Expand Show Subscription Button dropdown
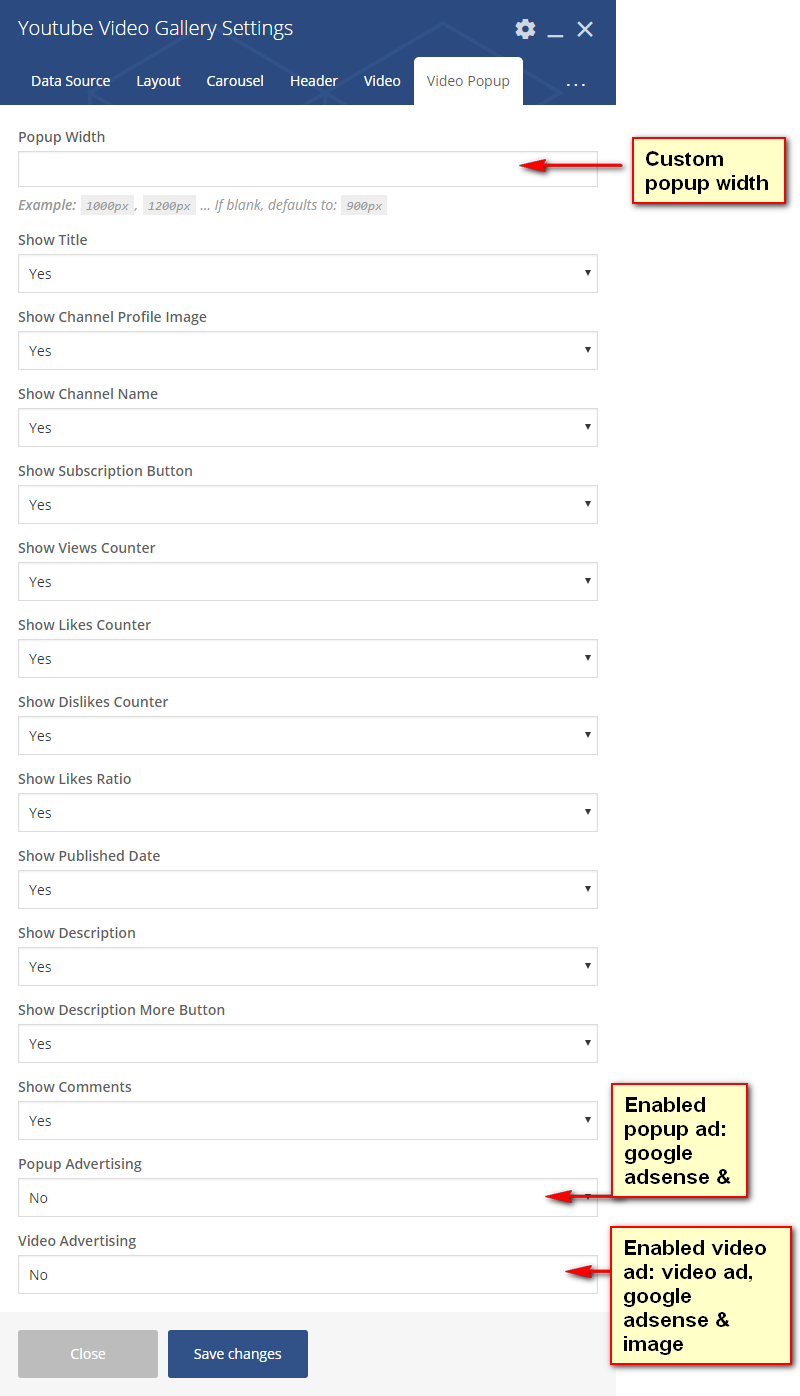 307,505
